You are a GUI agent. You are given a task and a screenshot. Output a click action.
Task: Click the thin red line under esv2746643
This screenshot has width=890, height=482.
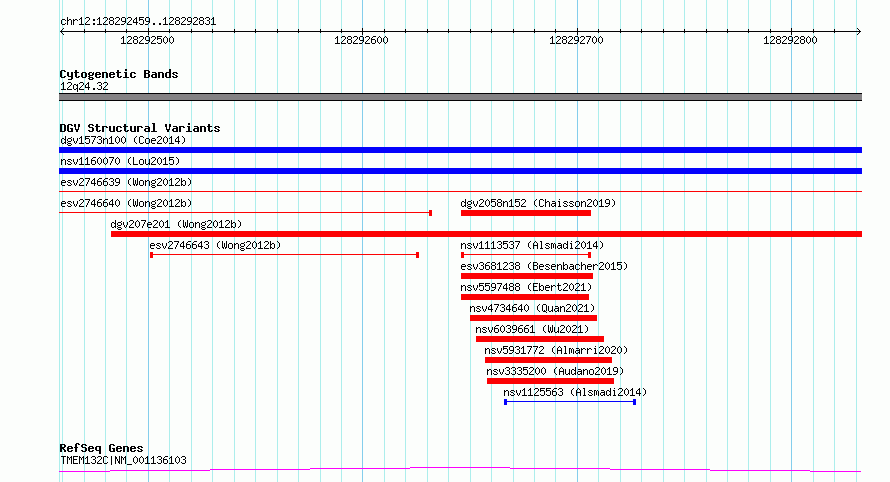284,255
